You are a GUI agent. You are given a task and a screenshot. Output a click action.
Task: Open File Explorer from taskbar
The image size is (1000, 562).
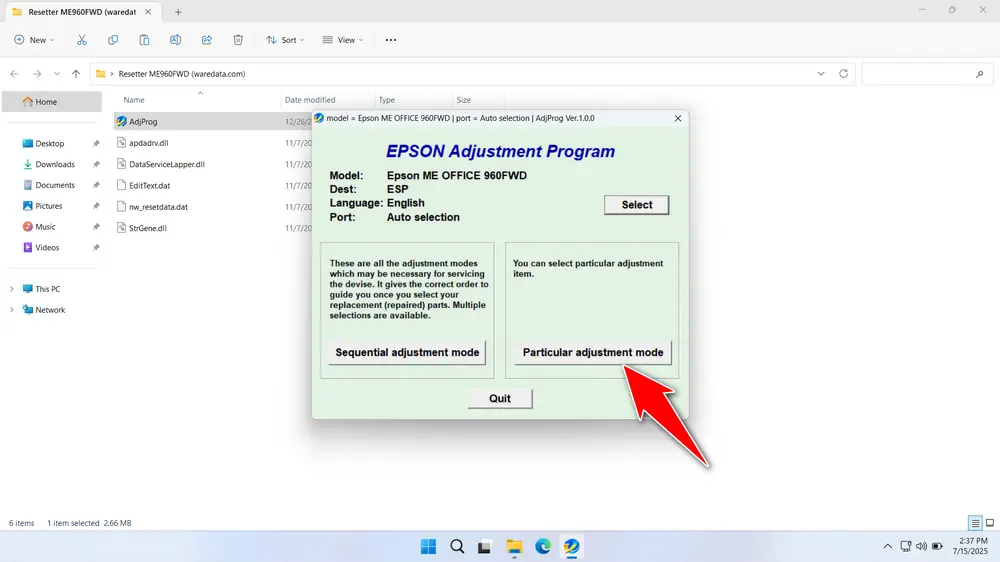coord(514,547)
